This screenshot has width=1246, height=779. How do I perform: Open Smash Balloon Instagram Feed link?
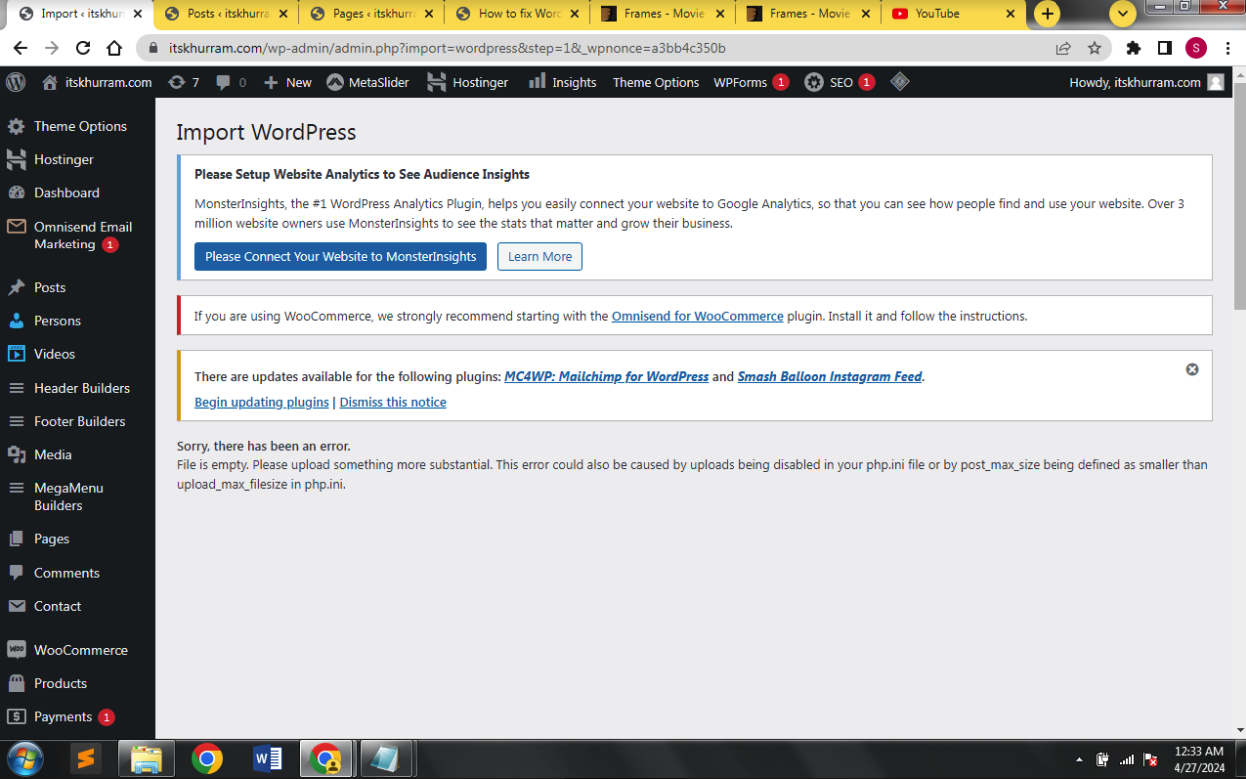829,377
